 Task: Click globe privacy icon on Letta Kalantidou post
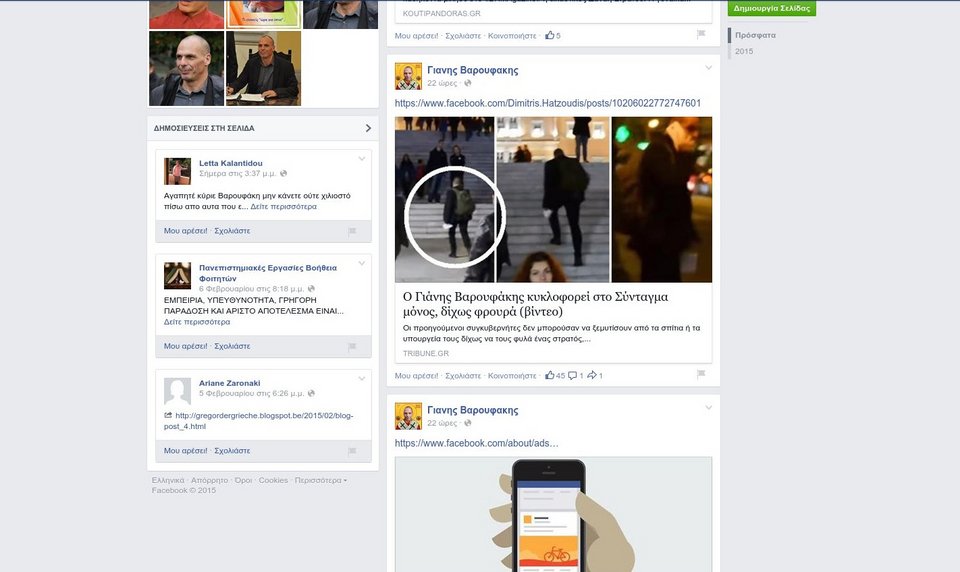pyautogui.click(x=283, y=173)
